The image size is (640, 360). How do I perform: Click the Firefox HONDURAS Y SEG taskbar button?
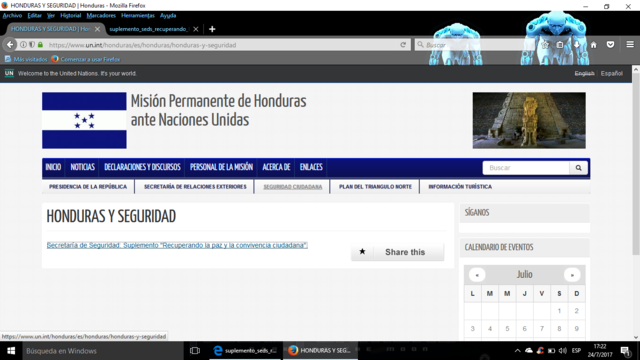tap(320, 351)
